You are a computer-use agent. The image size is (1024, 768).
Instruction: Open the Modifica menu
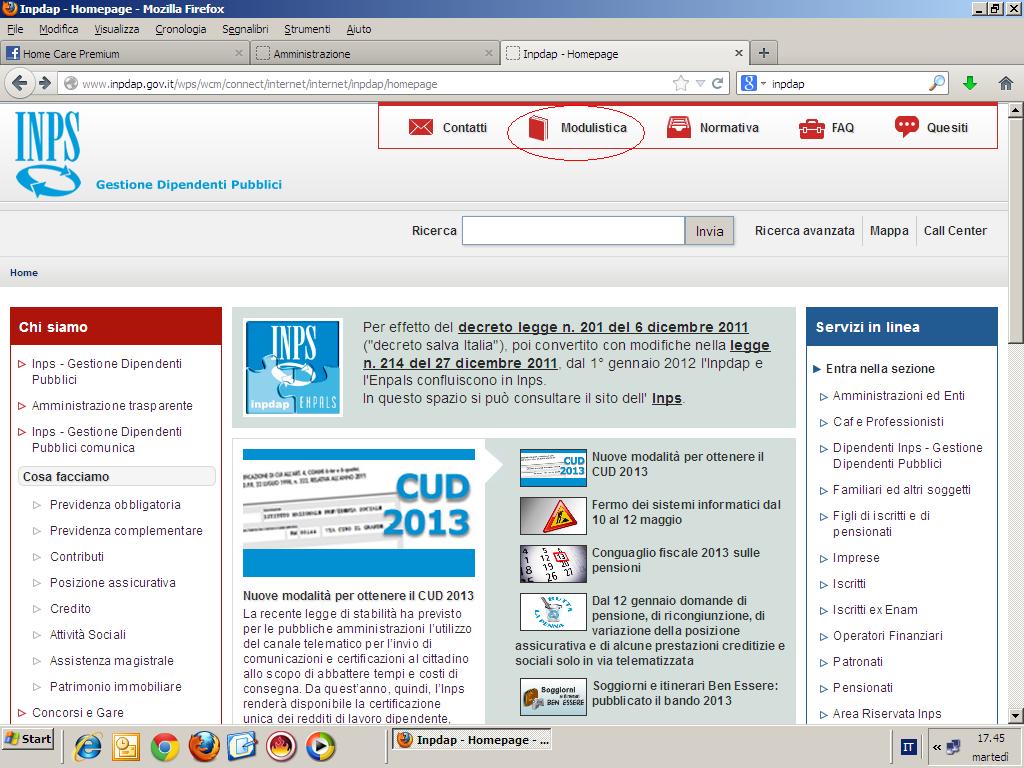pos(59,29)
